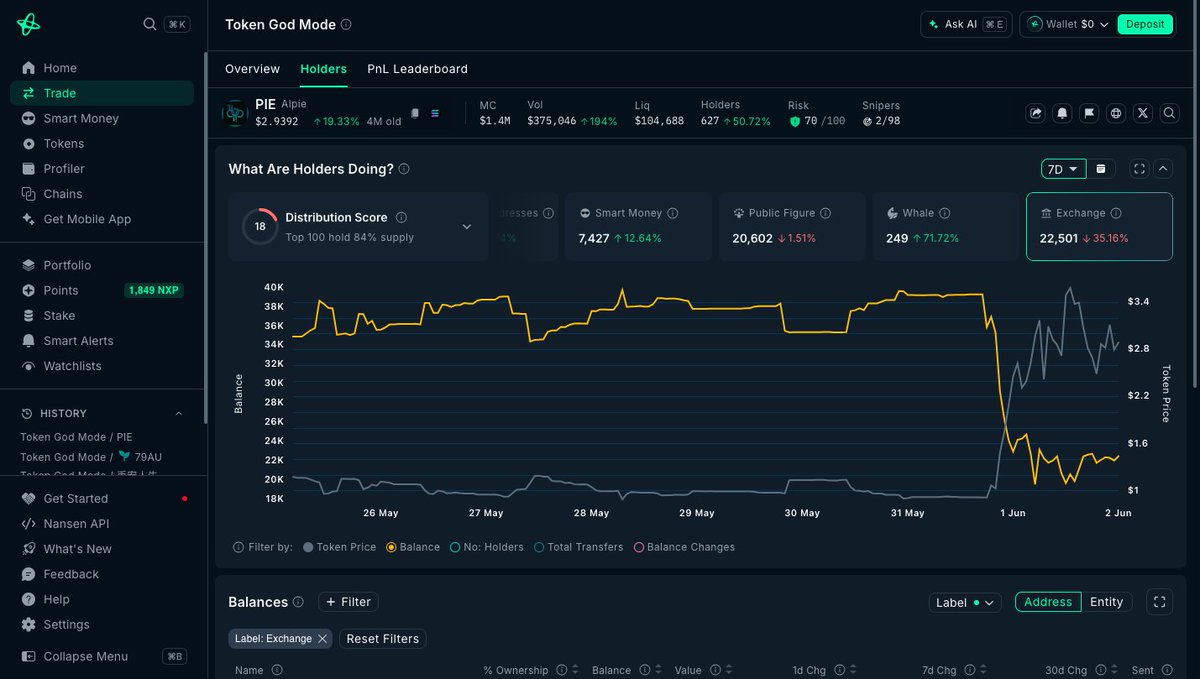Click the fullscreen icon of Balances table
The height and width of the screenshot is (679, 1200).
tap(1160, 602)
